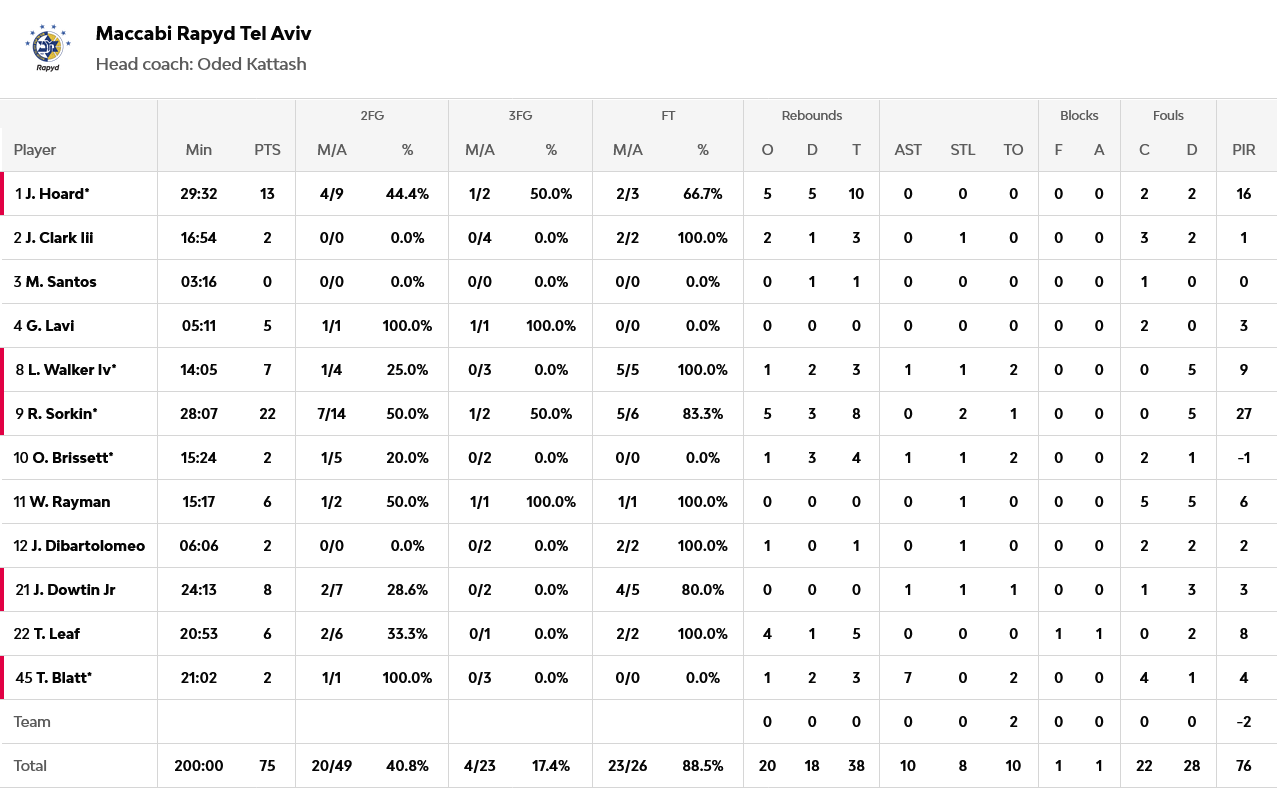Select the Player column header

pos(35,150)
